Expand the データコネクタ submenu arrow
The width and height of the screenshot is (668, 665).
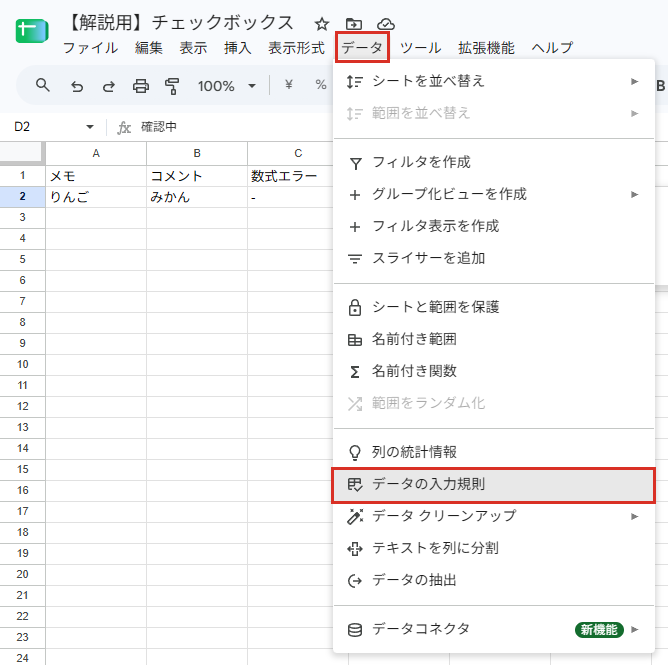pos(635,629)
